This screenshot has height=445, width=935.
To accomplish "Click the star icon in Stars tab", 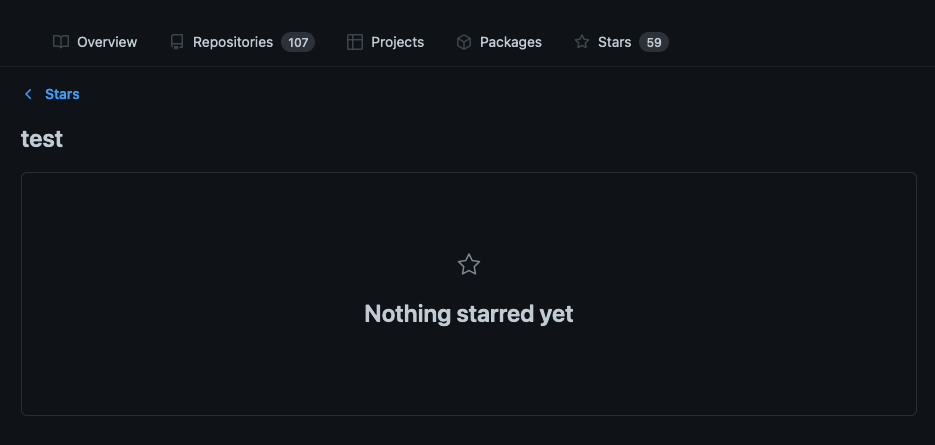I will [582, 42].
